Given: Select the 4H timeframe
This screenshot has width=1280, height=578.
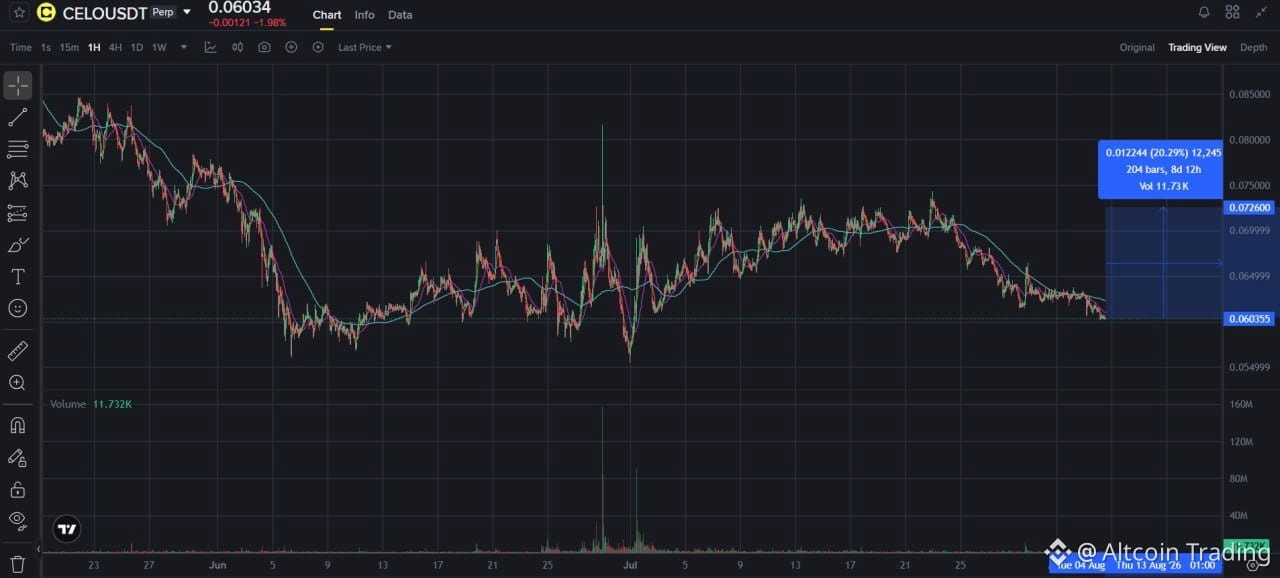Looking at the screenshot, I should 115,47.
